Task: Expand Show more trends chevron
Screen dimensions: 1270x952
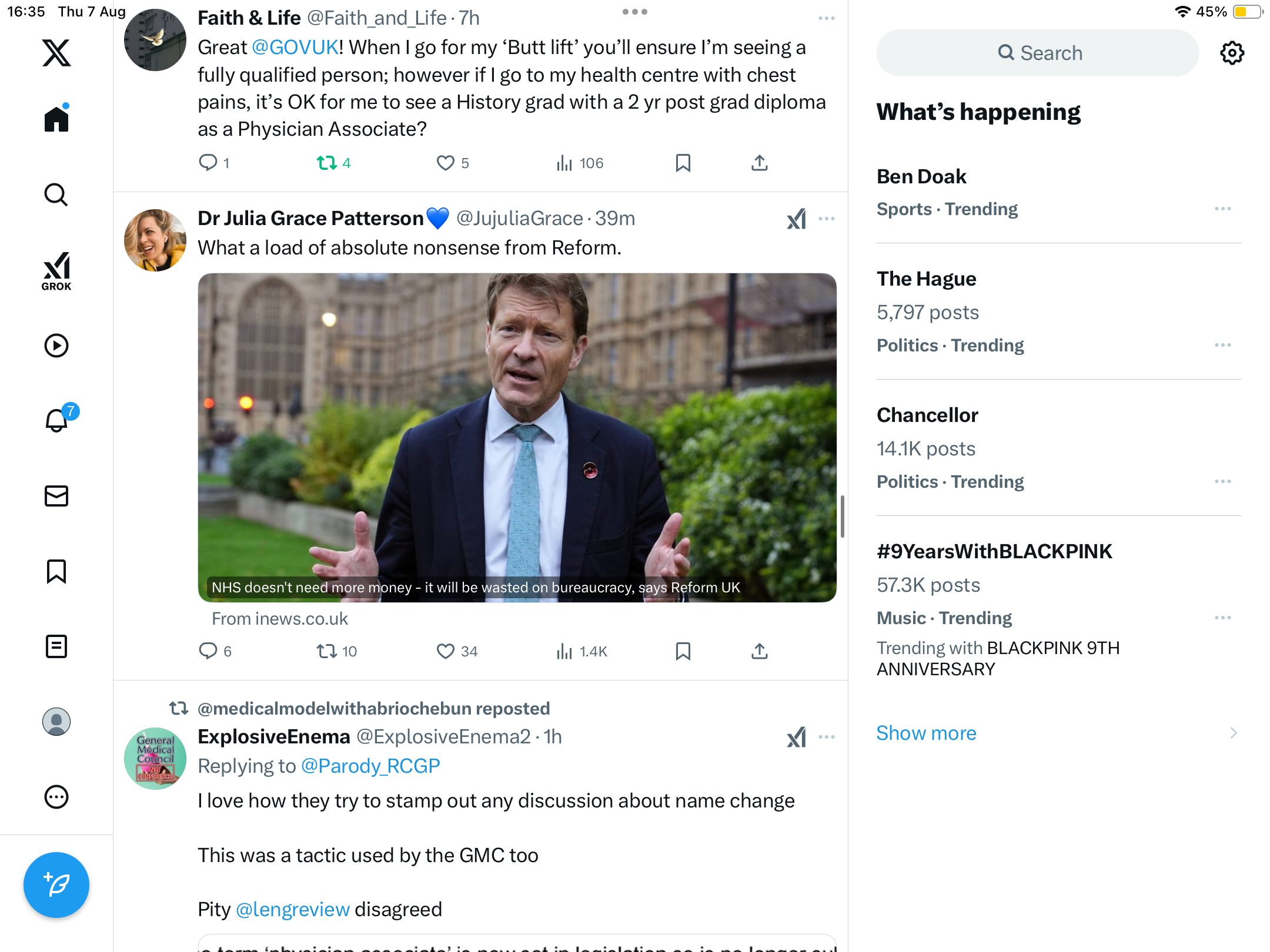Action: coord(1233,733)
